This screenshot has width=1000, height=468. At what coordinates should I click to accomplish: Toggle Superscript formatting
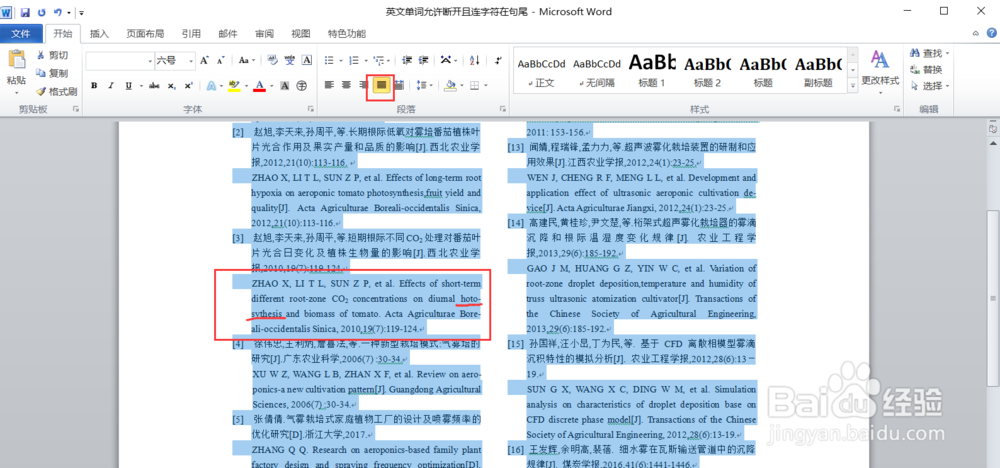[x=188, y=85]
